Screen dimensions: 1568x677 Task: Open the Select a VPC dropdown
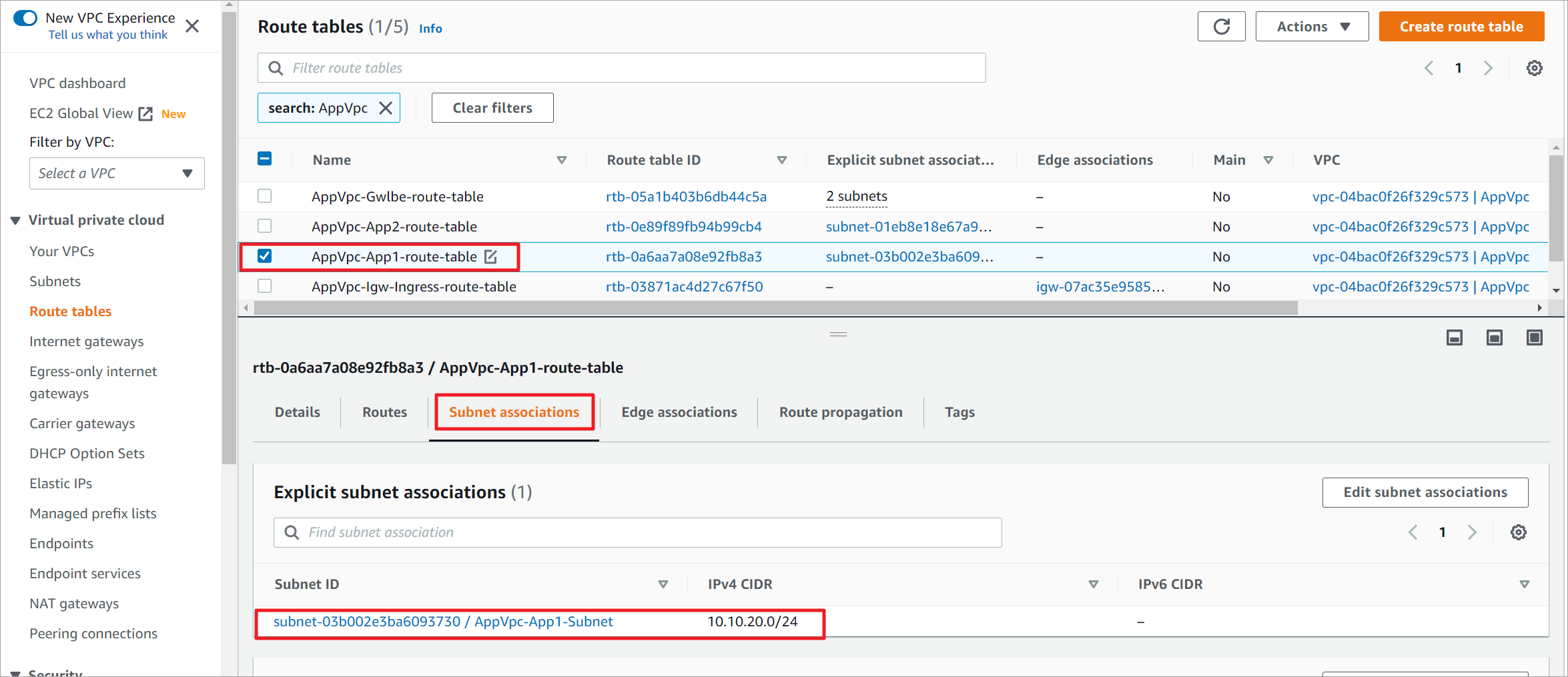(x=117, y=173)
